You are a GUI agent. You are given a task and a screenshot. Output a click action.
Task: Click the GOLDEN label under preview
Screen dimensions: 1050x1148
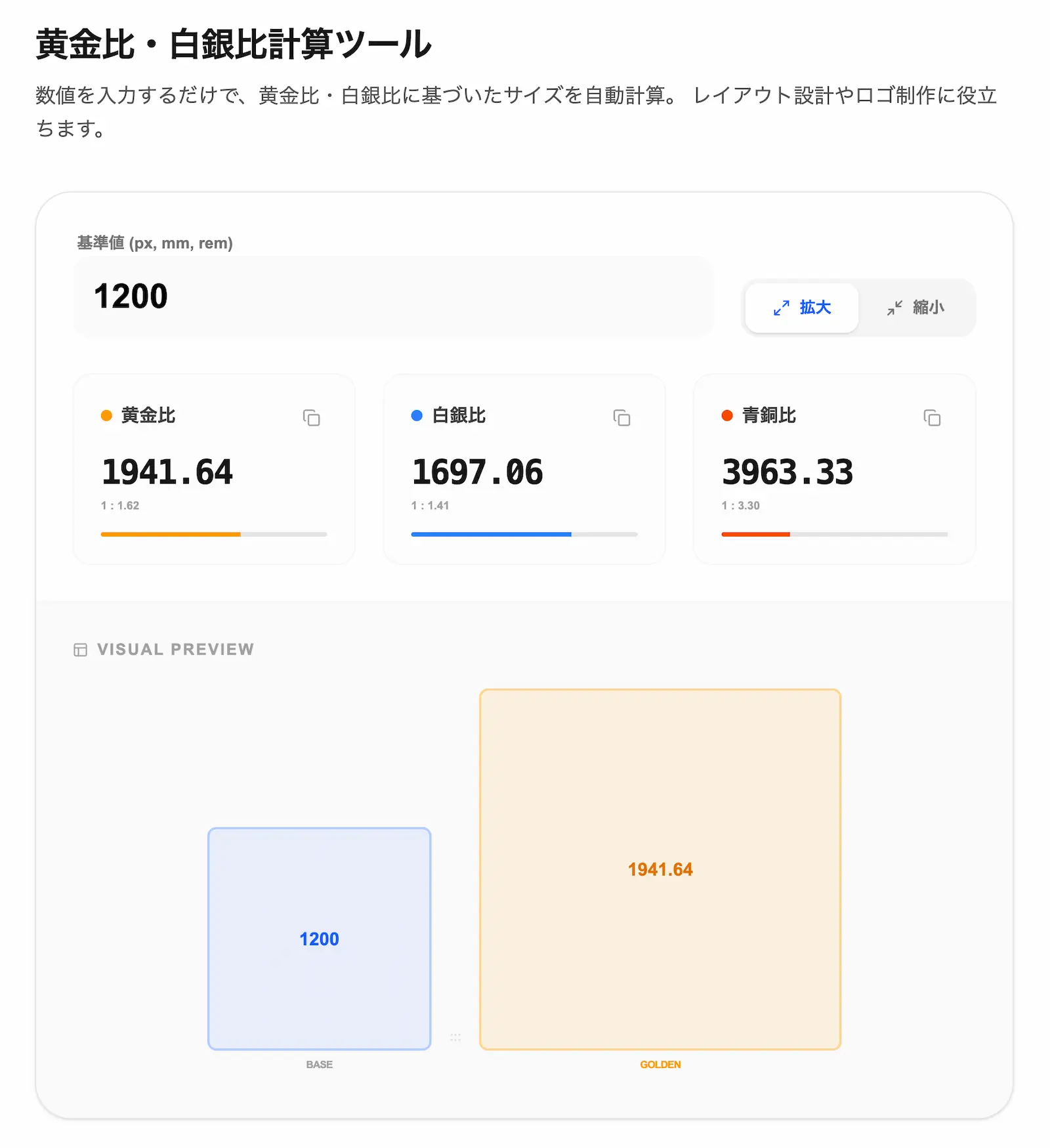pos(660,1065)
